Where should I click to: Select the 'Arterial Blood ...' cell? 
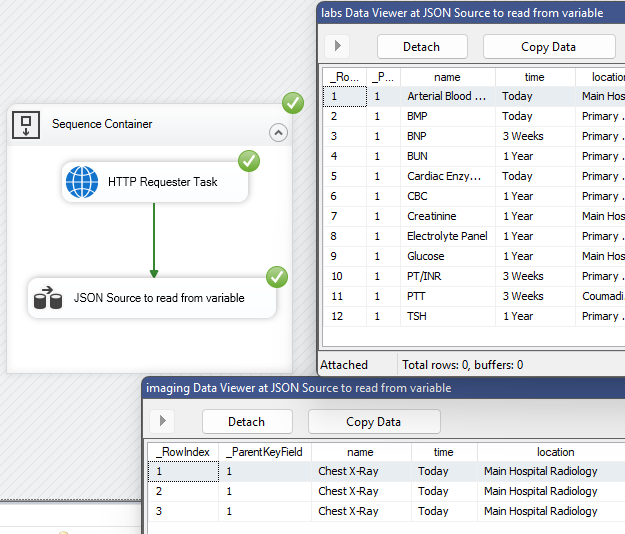click(448, 96)
